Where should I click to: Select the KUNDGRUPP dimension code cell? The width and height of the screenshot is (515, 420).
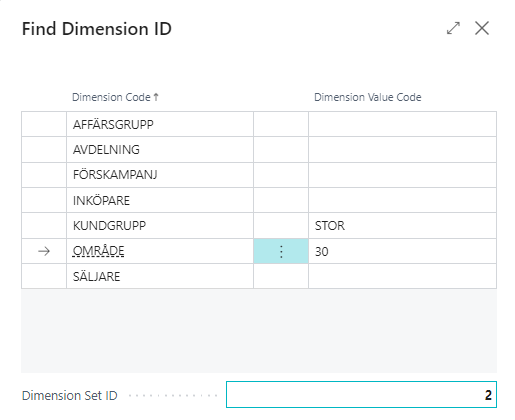pos(160,226)
